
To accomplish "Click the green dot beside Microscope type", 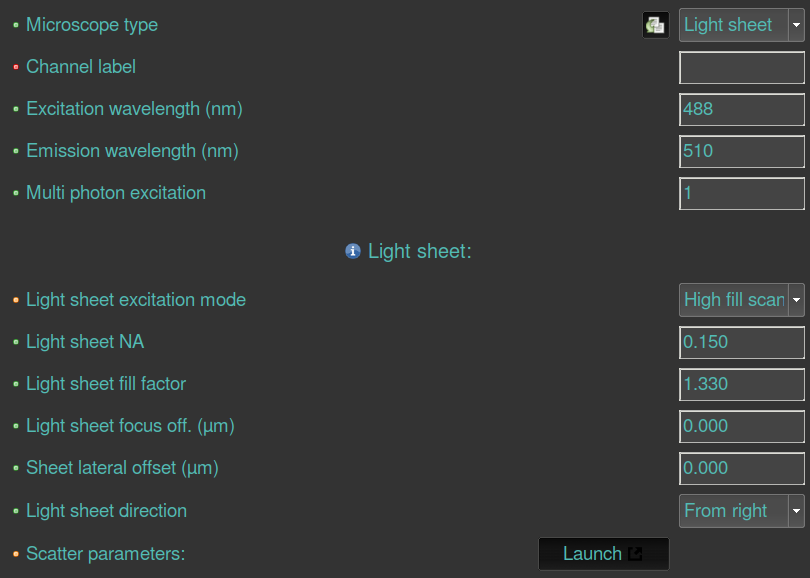I will pyautogui.click(x=16, y=25).
